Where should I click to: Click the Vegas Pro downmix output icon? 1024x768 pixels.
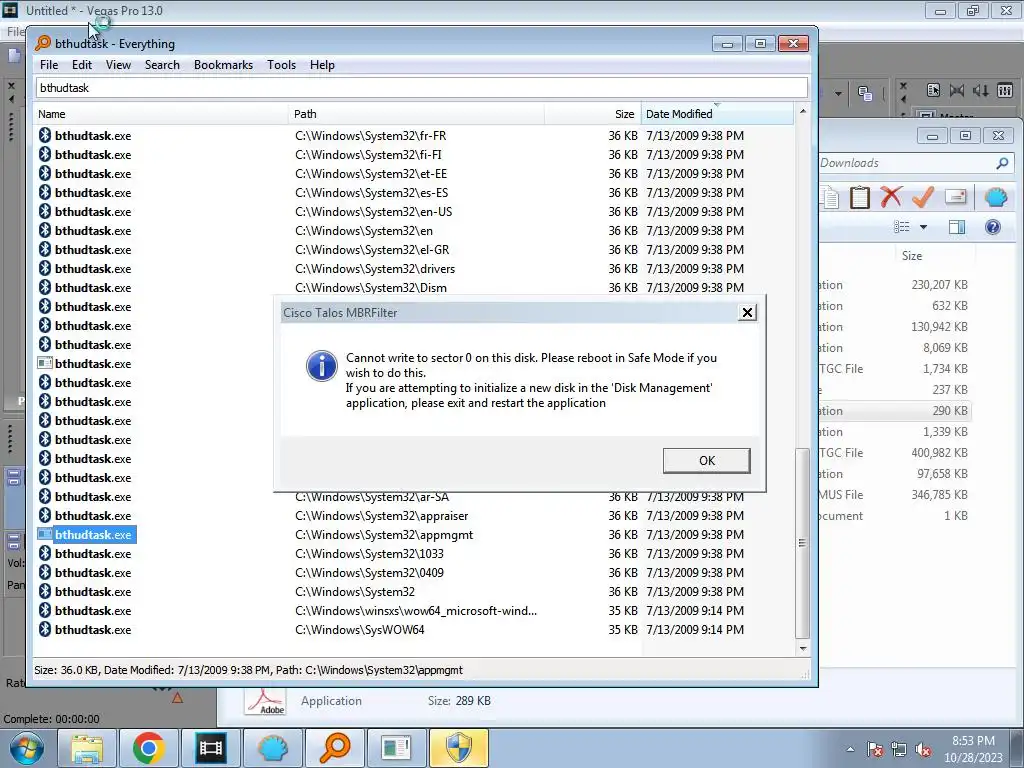(957, 91)
